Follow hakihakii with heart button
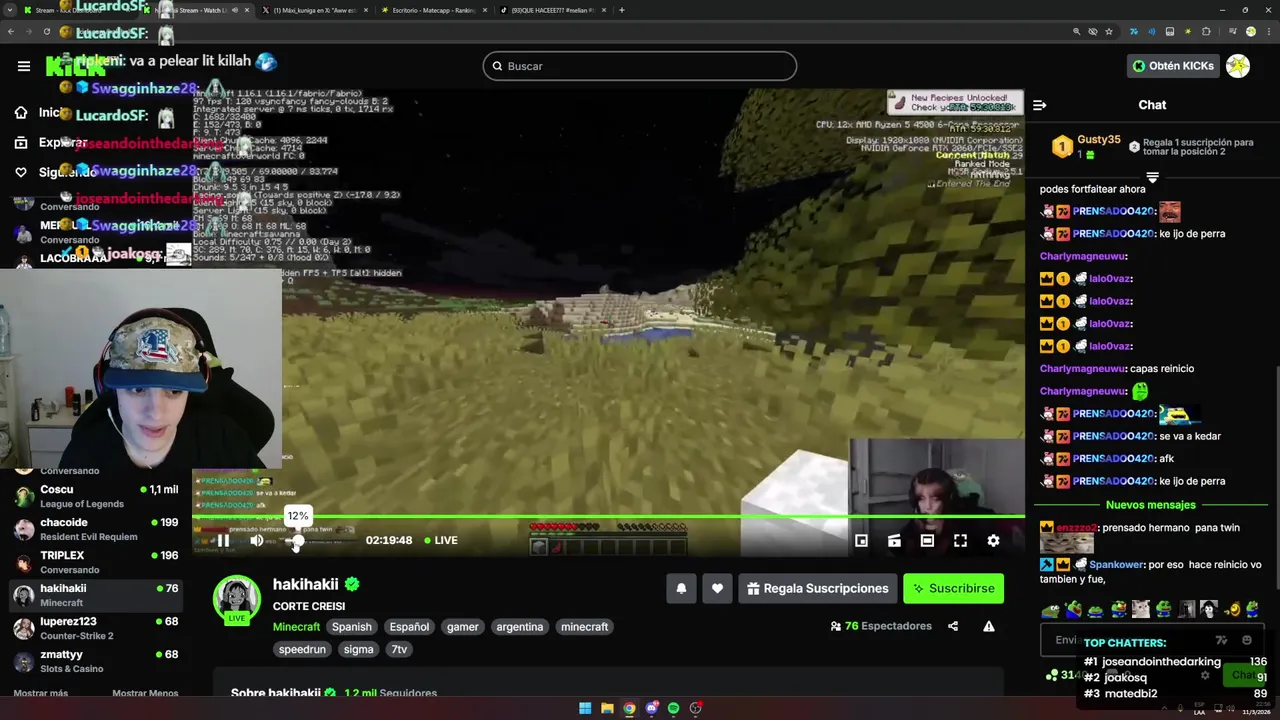Viewport: 1280px width, 720px height. [717, 588]
